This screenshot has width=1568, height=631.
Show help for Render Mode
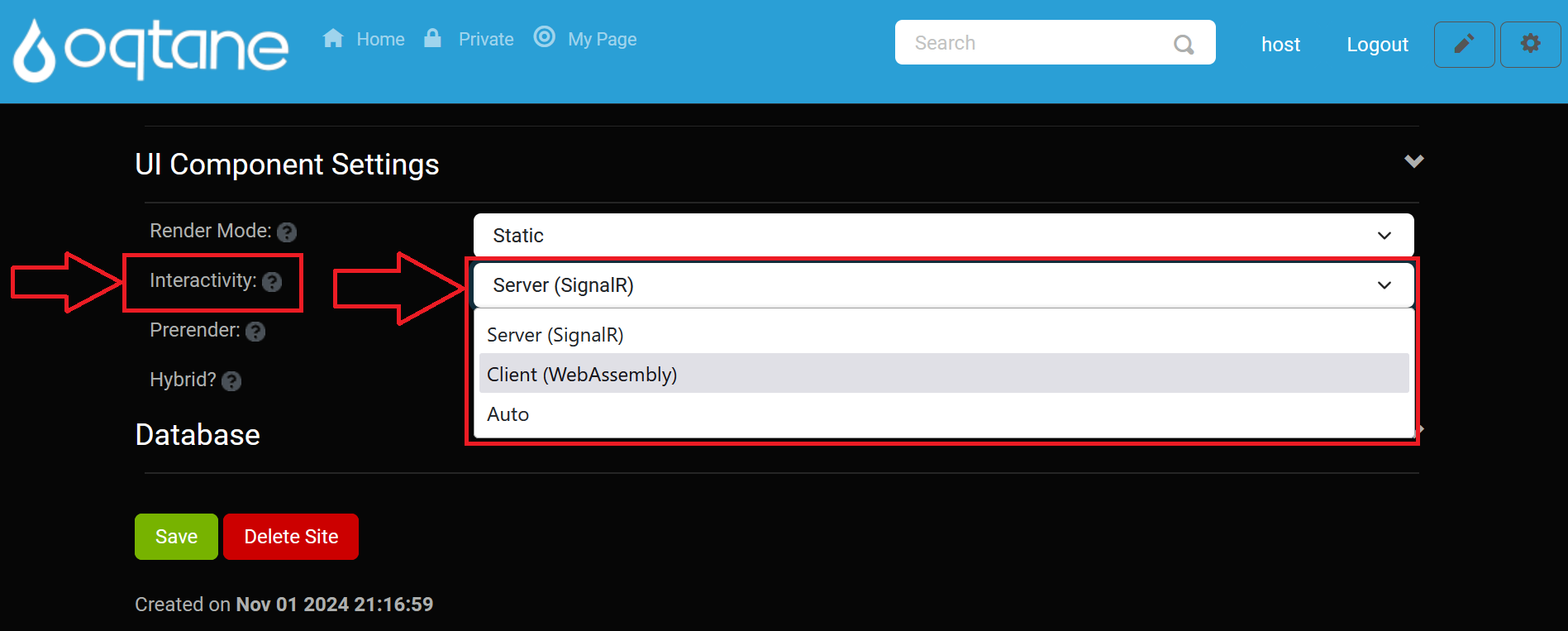(287, 232)
